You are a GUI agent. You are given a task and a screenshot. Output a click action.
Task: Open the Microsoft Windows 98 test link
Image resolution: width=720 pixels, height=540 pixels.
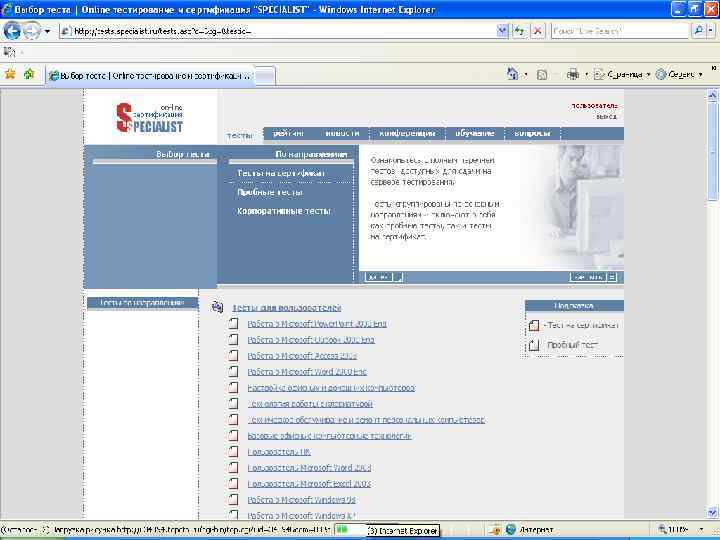302,500
